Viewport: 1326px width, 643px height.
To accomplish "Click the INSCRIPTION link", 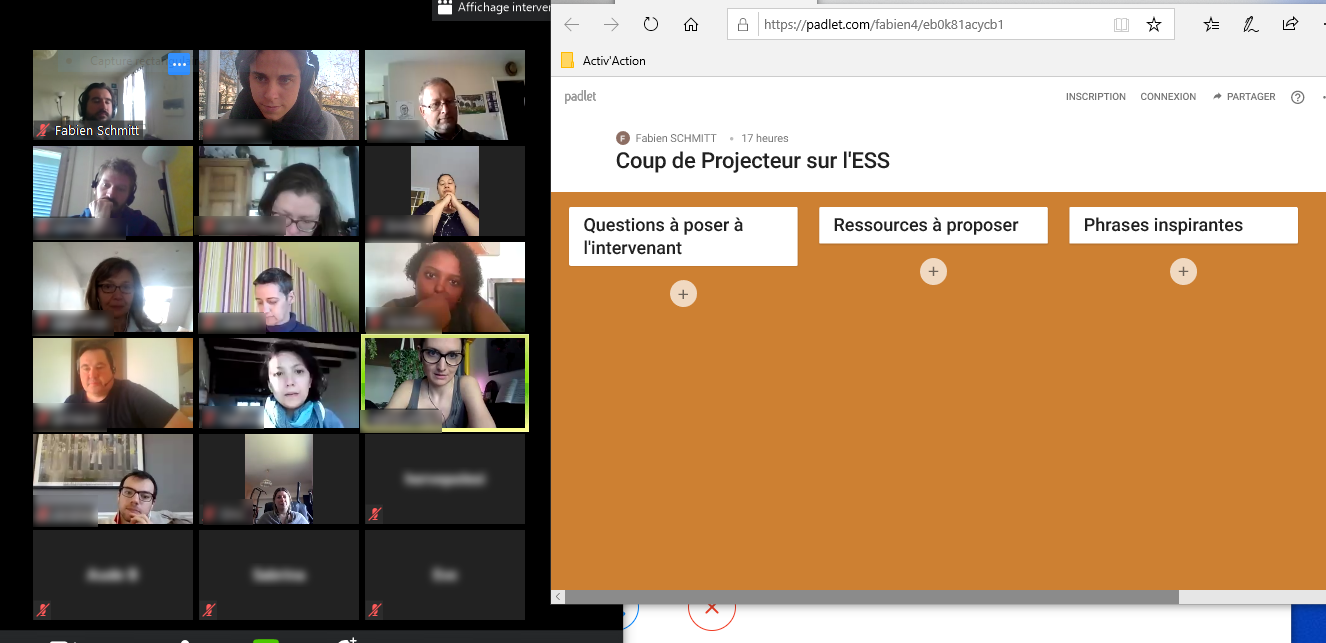I will pyautogui.click(x=1095, y=97).
